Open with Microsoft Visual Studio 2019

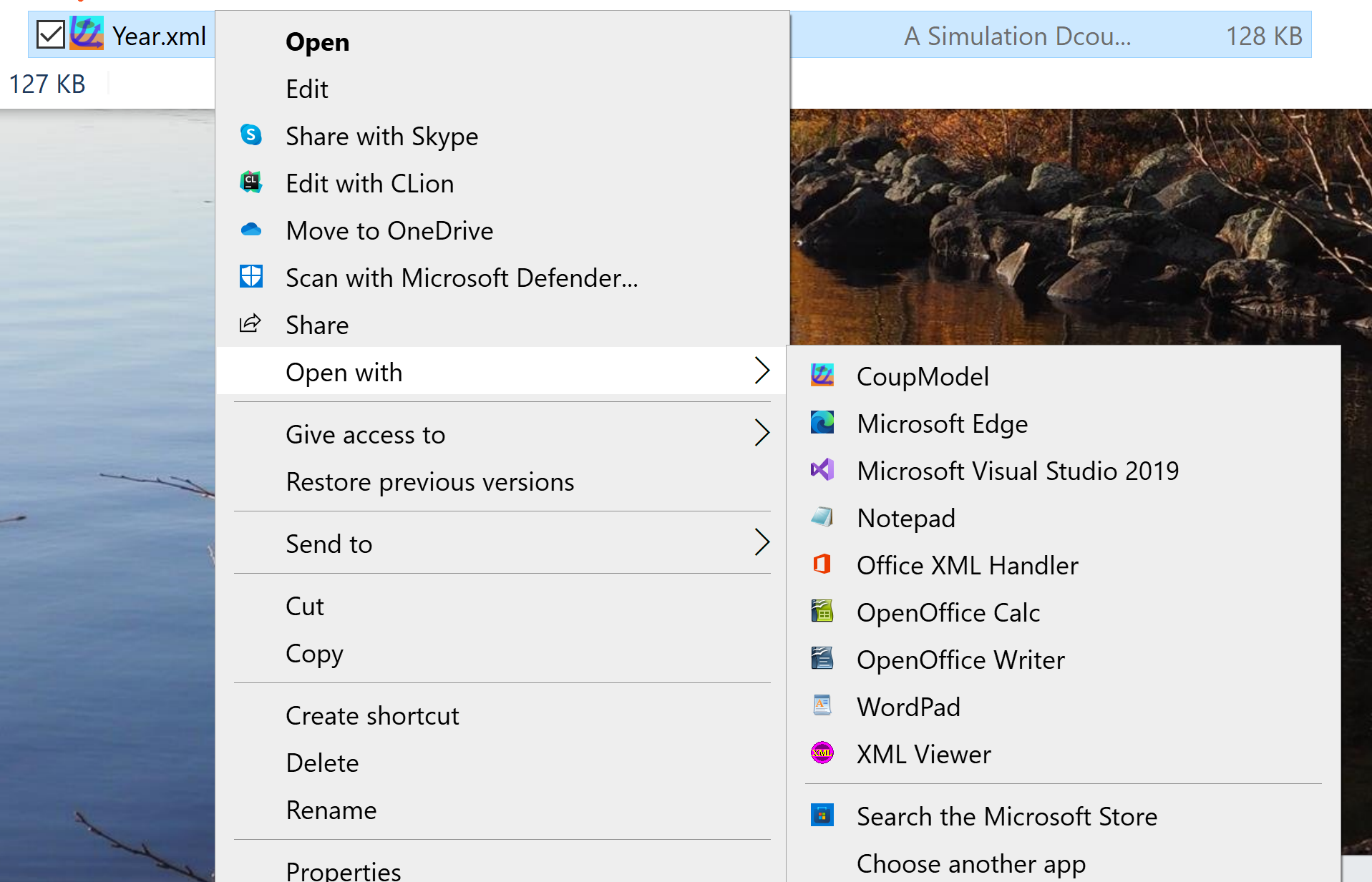click(x=1064, y=471)
